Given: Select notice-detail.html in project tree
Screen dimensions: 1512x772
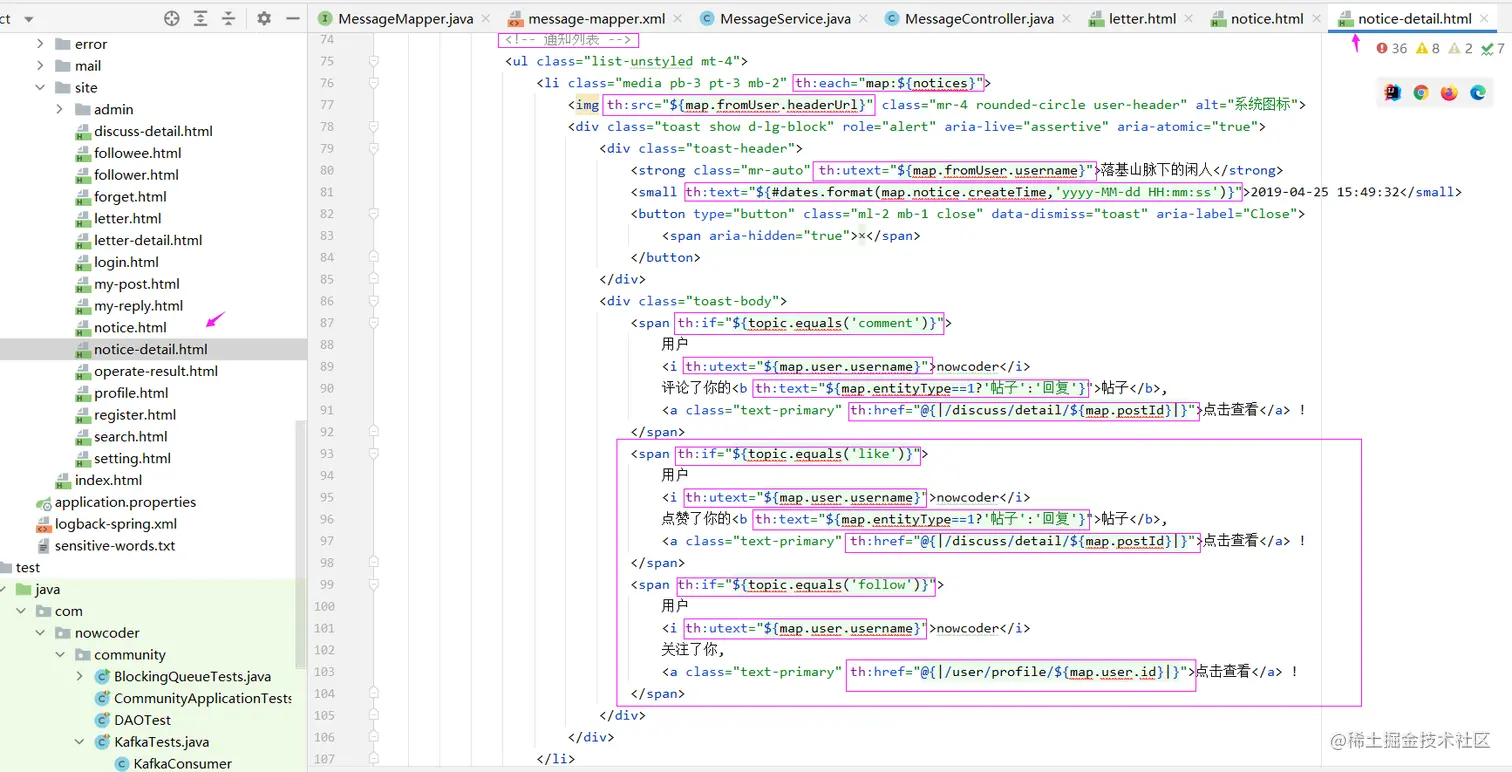Looking at the screenshot, I should (151, 349).
